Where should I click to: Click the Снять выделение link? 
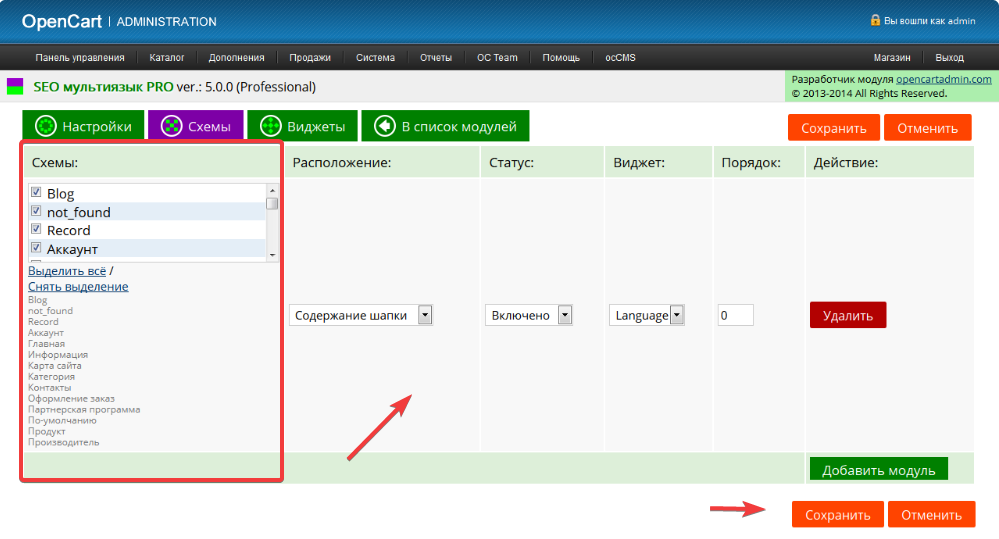(x=78, y=287)
